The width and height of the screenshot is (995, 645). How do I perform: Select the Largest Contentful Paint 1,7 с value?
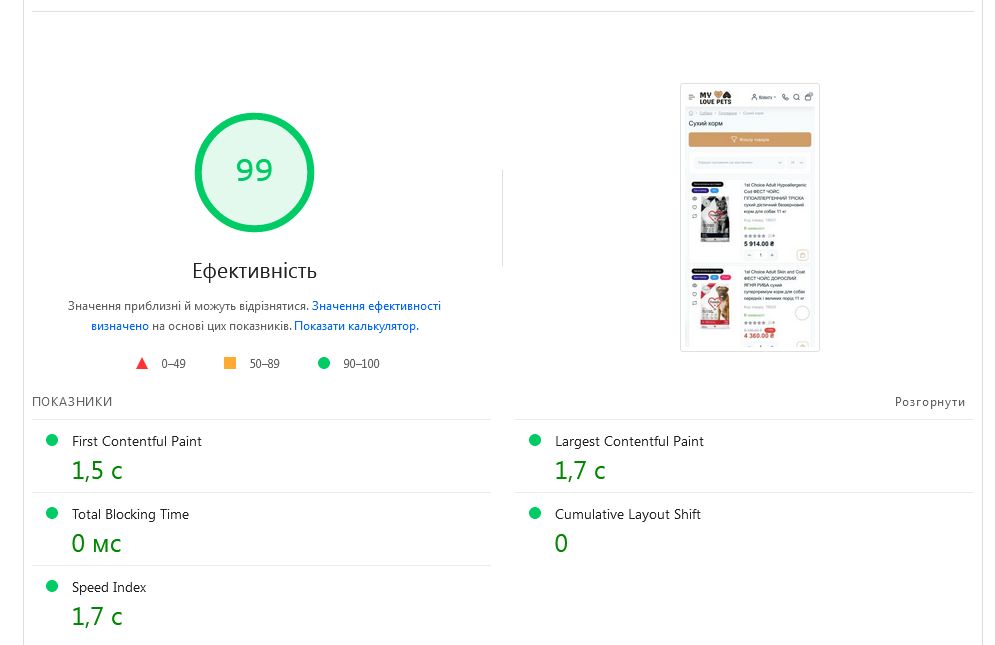(580, 470)
